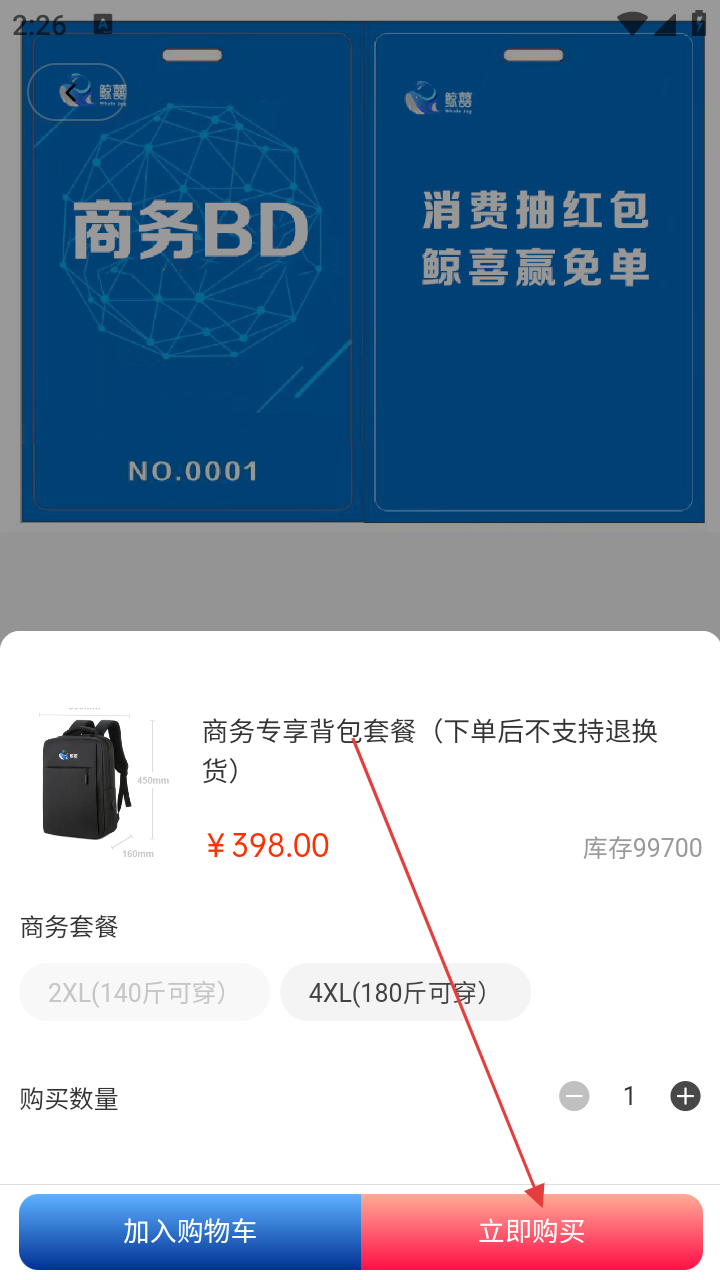Open the backpack product thumbnail

96,777
